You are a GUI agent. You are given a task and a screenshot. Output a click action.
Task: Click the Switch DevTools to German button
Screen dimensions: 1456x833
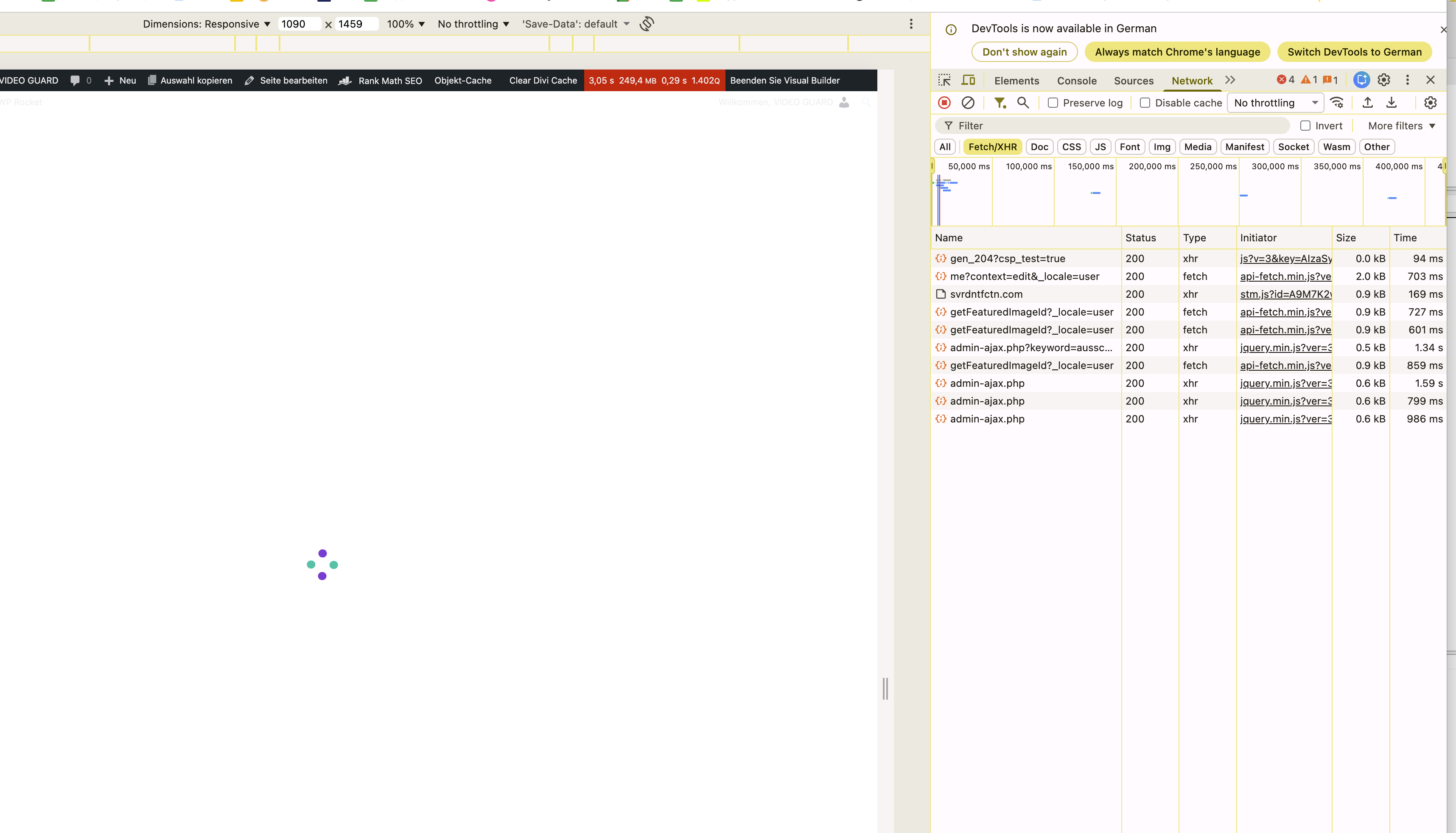(1354, 52)
